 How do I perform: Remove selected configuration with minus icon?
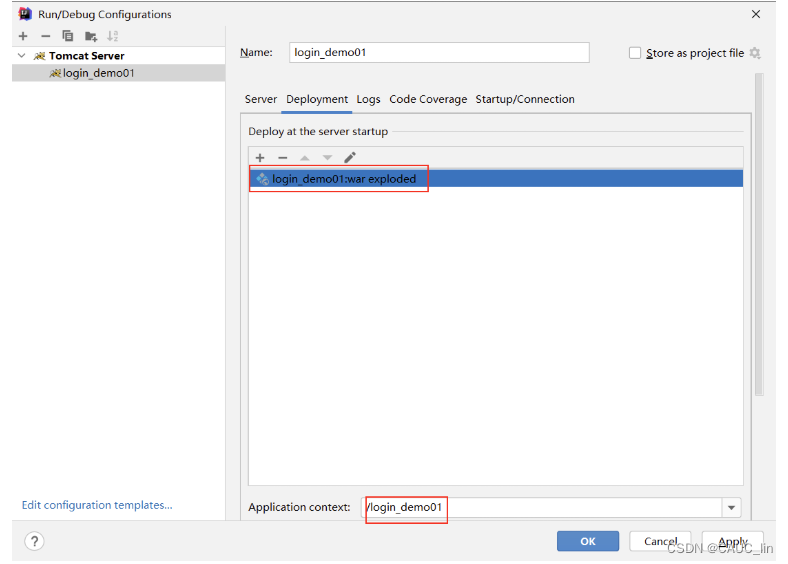[46, 36]
